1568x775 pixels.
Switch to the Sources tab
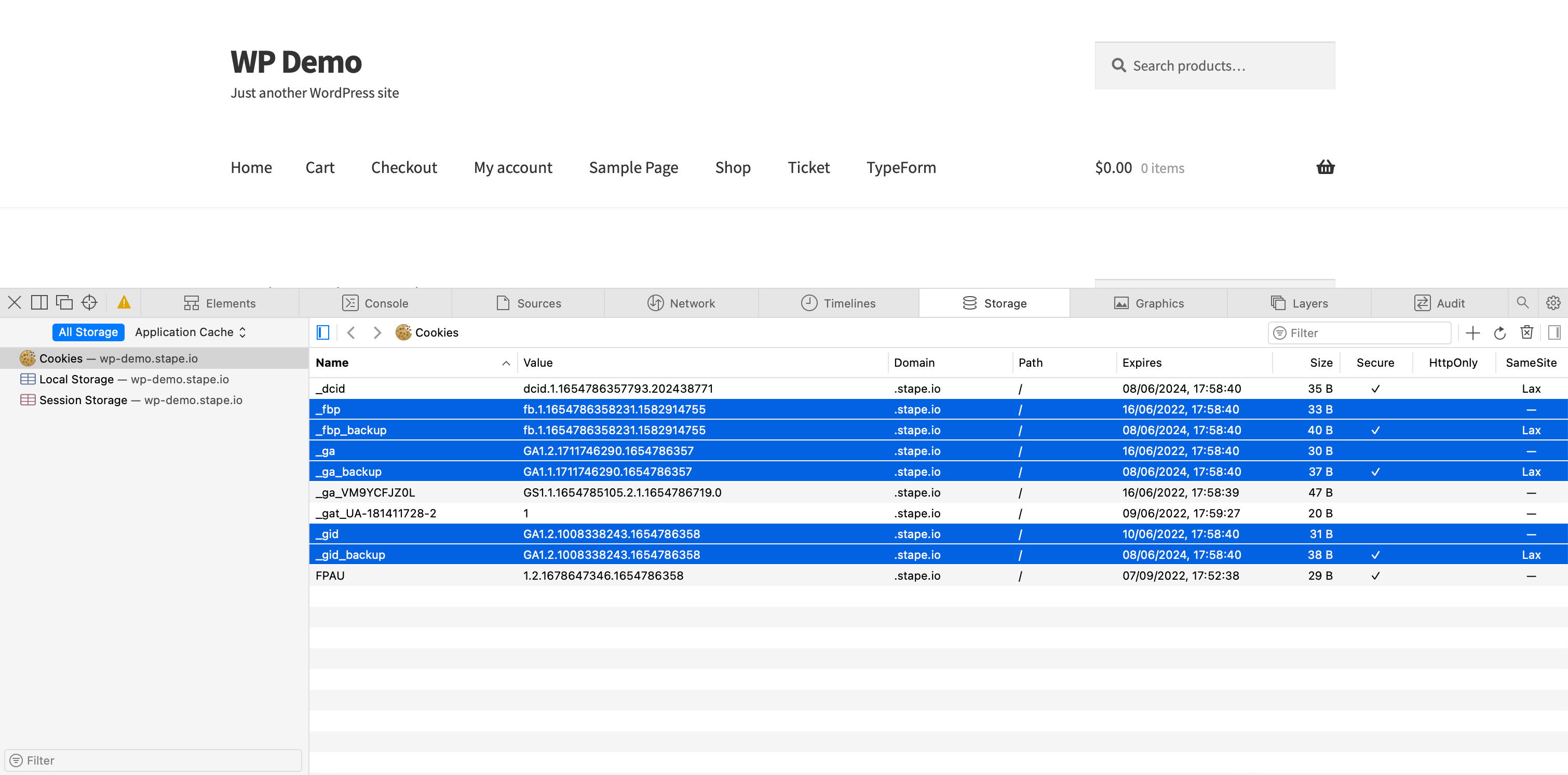tap(529, 303)
